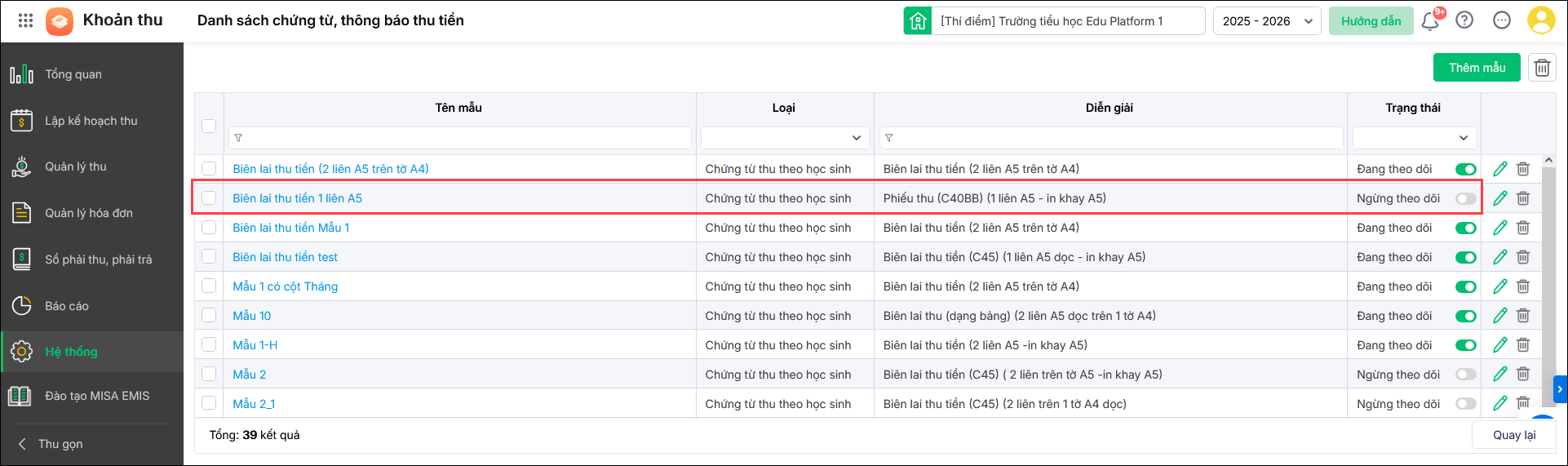The width and height of the screenshot is (1568, 466).
Task: Expand the school year 2025 - 2026 dropdown
Action: click(1267, 21)
